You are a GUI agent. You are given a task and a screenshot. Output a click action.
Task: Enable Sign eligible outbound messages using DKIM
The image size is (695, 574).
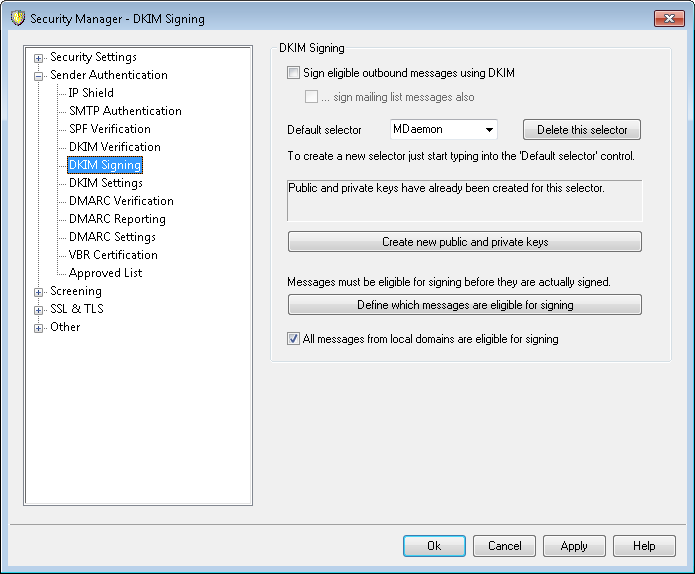pyautogui.click(x=293, y=73)
